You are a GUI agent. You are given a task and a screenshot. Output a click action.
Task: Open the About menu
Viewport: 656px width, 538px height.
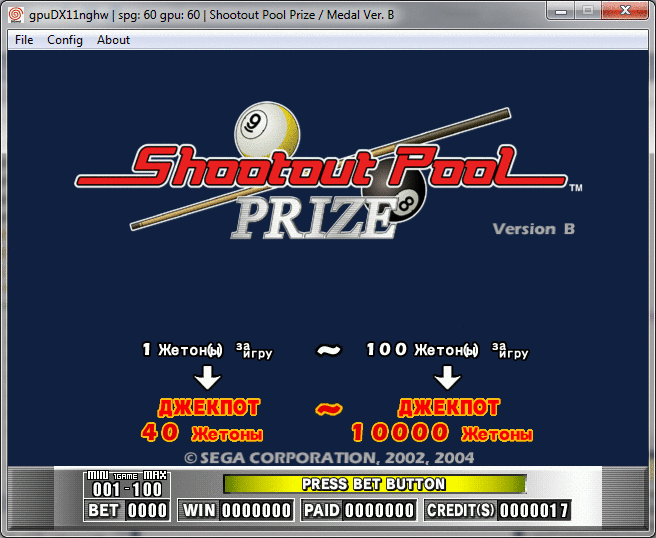[x=113, y=40]
